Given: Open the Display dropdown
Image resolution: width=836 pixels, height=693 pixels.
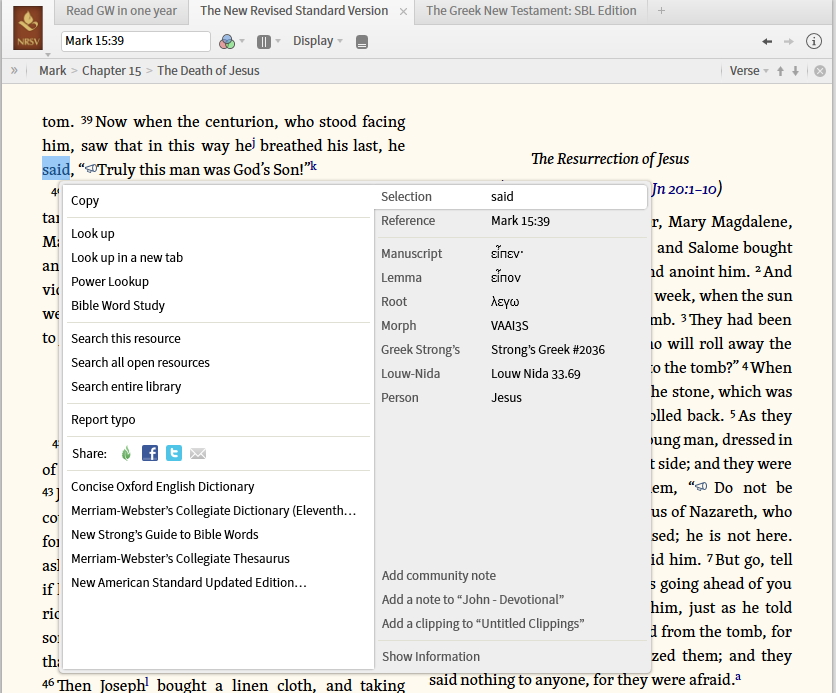Looking at the screenshot, I should (317, 41).
